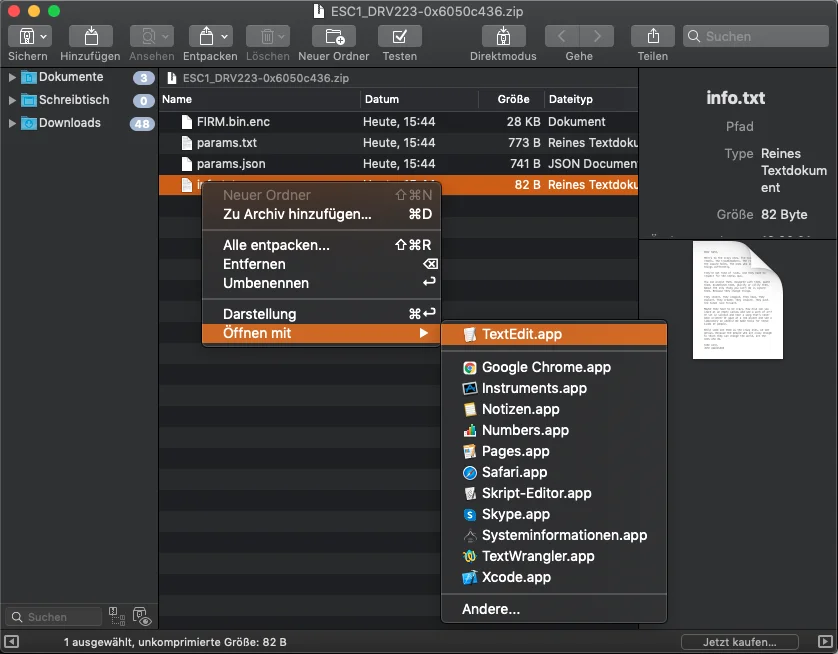
Task: Click the Testen archive icon
Action: [400, 37]
